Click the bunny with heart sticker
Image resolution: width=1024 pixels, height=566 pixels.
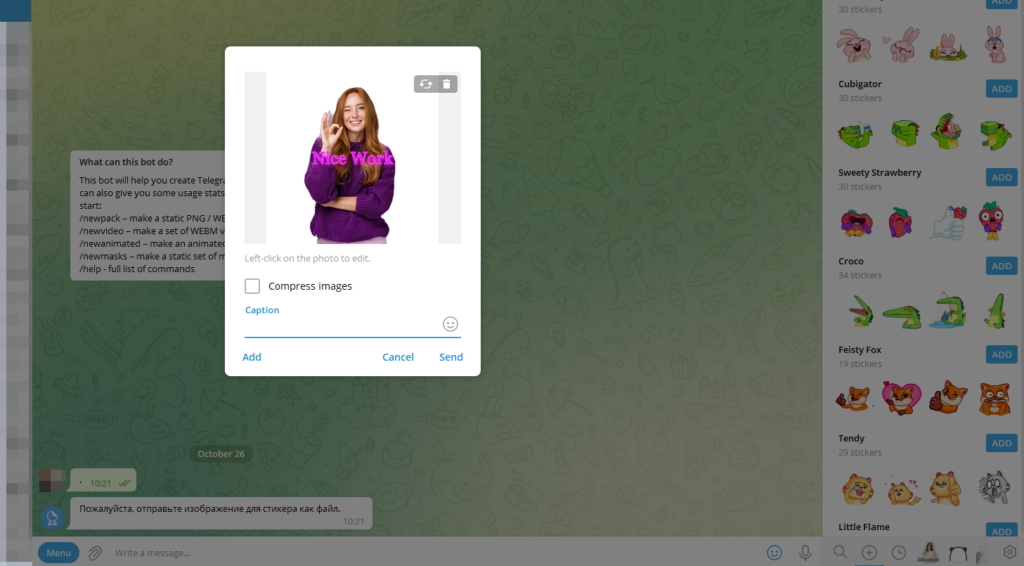[901, 45]
